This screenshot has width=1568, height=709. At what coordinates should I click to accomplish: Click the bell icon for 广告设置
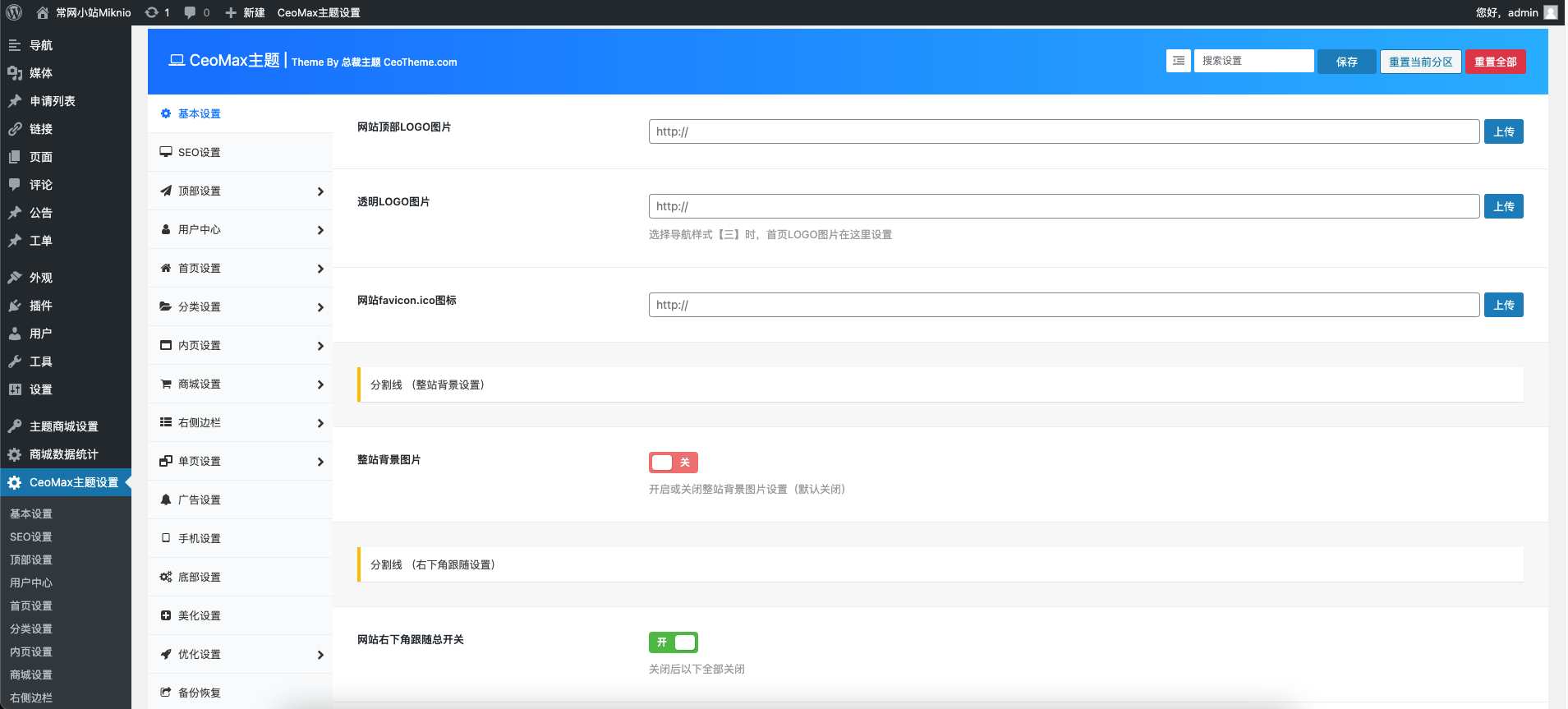tap(166, 500)
